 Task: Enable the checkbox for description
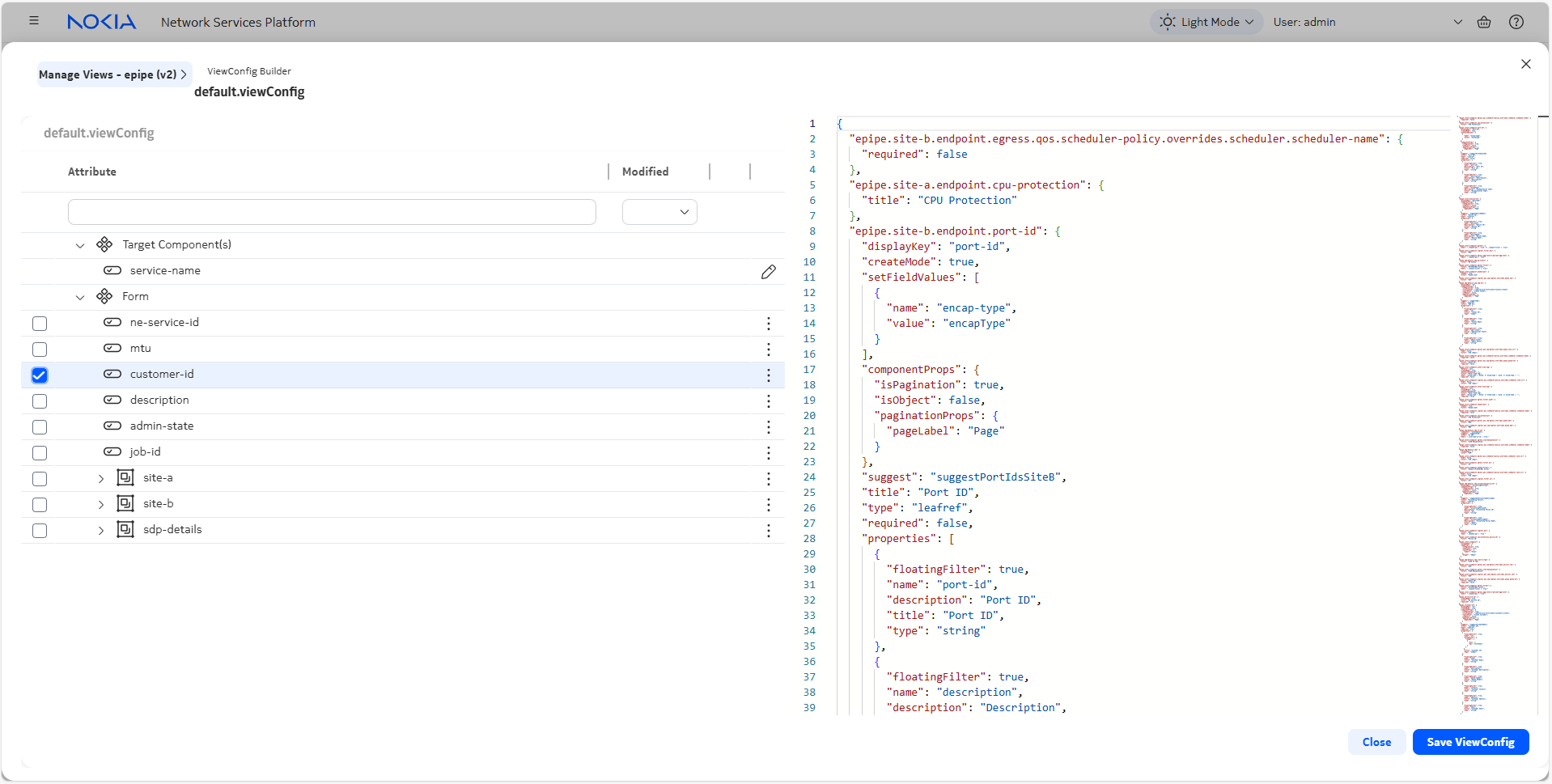[x=39, y=400]
